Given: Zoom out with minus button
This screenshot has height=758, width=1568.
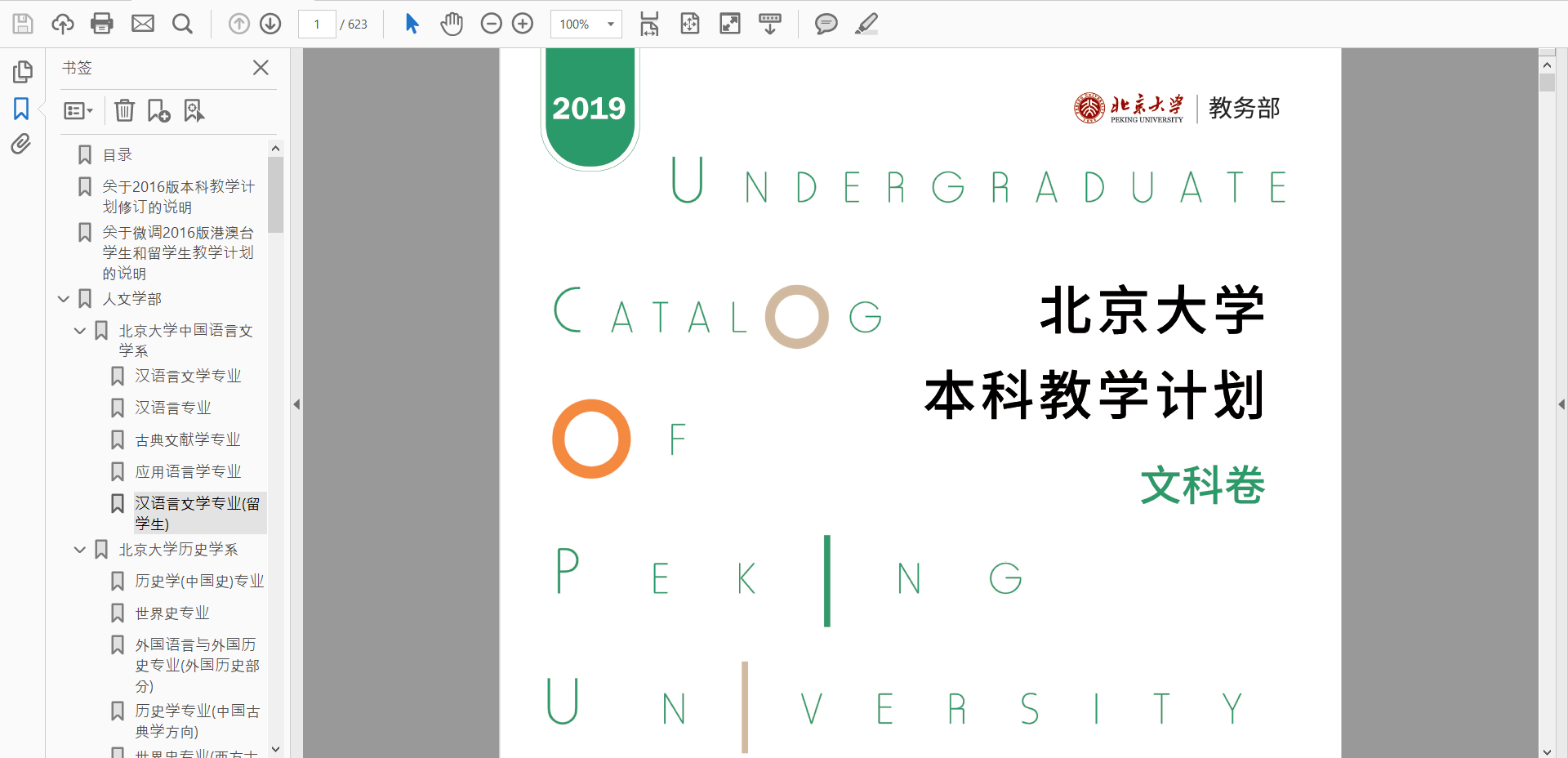Looking at the screenshot, I should (491, 24).
